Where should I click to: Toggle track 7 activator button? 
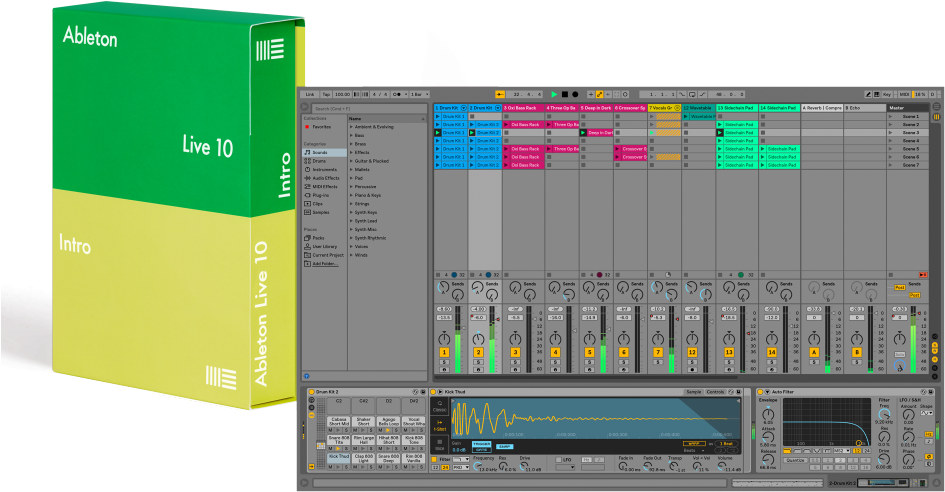click(658, 353)
